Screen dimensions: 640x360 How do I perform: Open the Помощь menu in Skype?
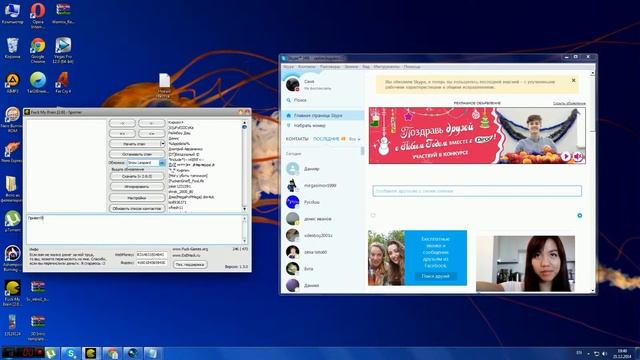coord(412,67)
